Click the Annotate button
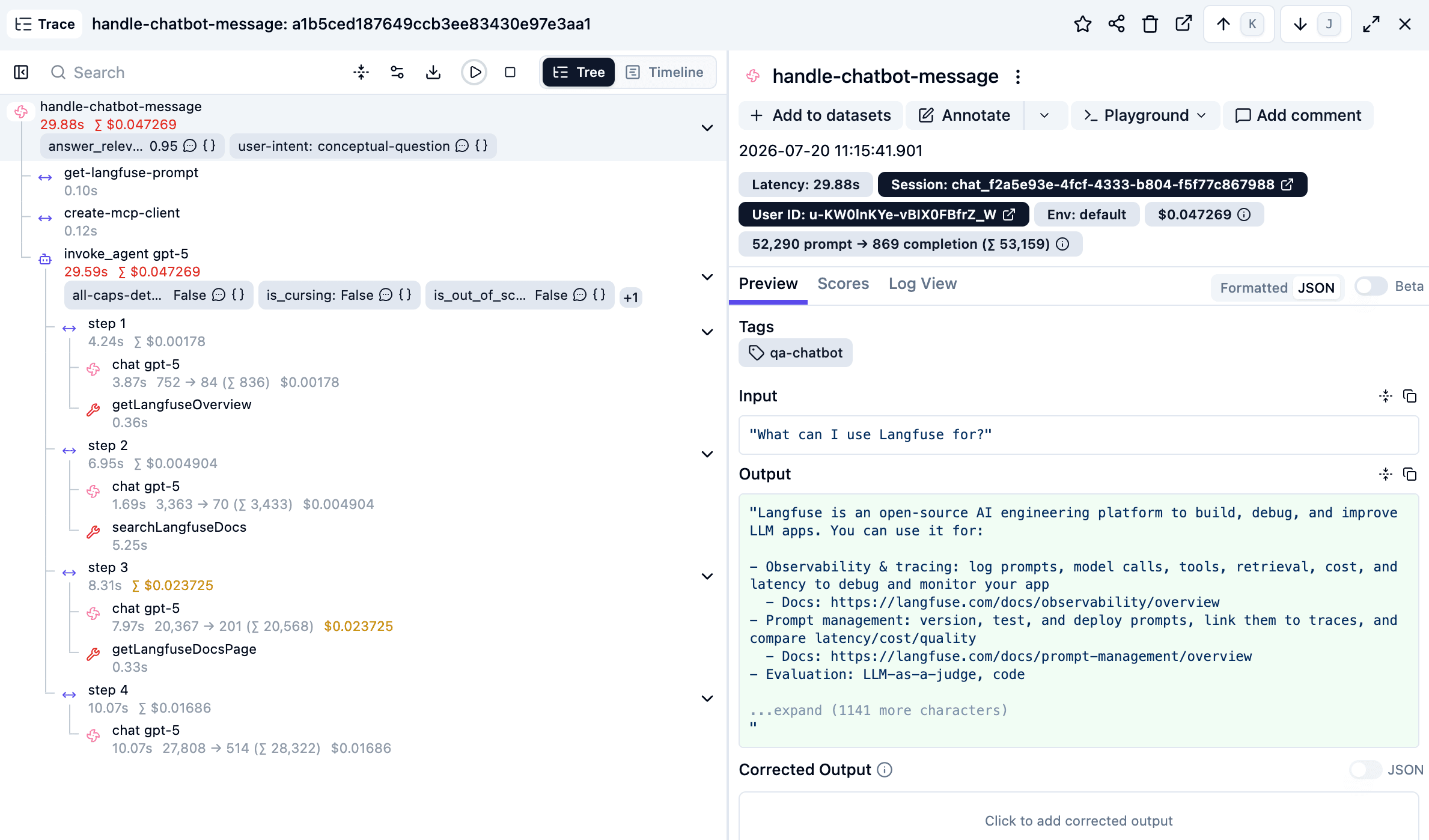 [965, 115]
